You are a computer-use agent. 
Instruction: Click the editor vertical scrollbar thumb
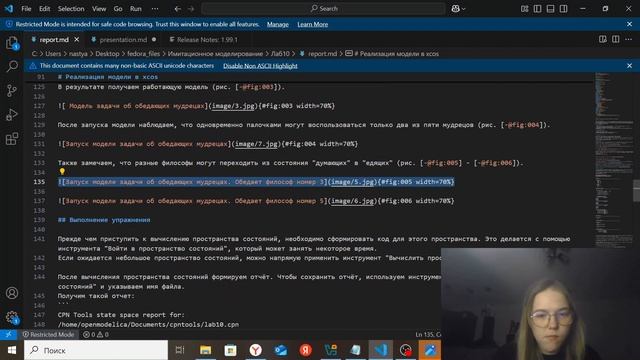pyautogui.click(x=636, y=190)
